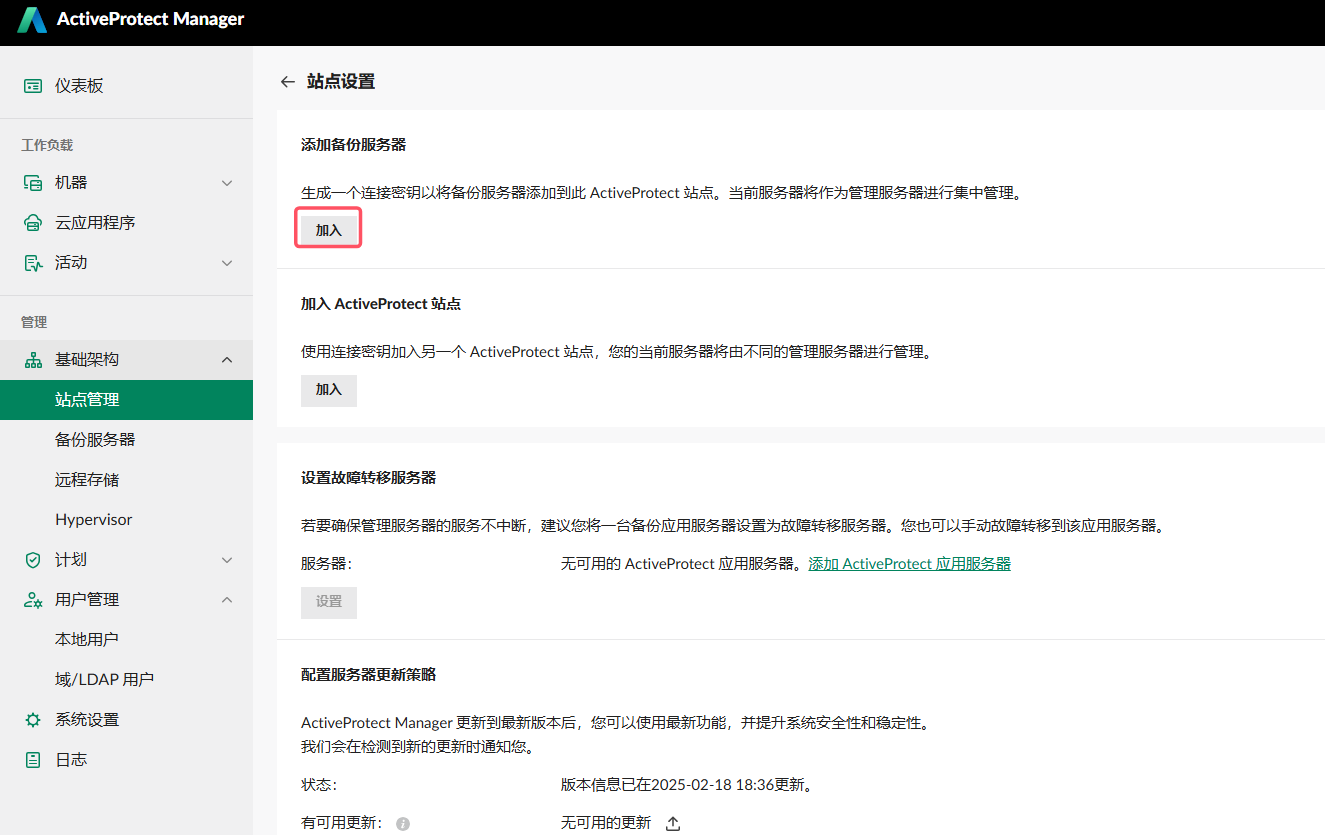Click the dashboard icon beside 仪表板

tap(33, 86)
